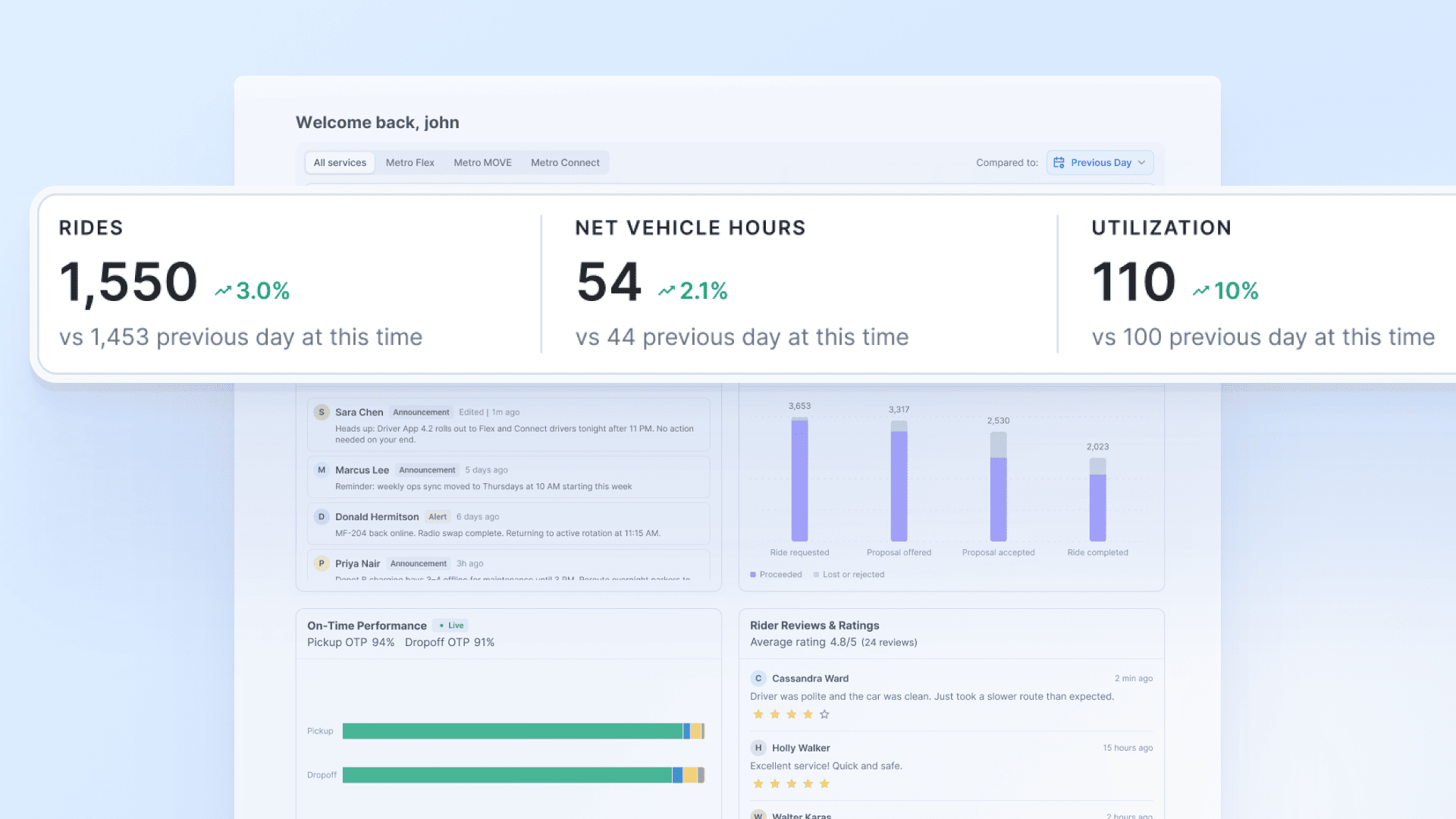The width and height of the screenshot is (1456, 819).
Task: Select the All services tab
Action: pyautogui.click(x=340, y=162)
